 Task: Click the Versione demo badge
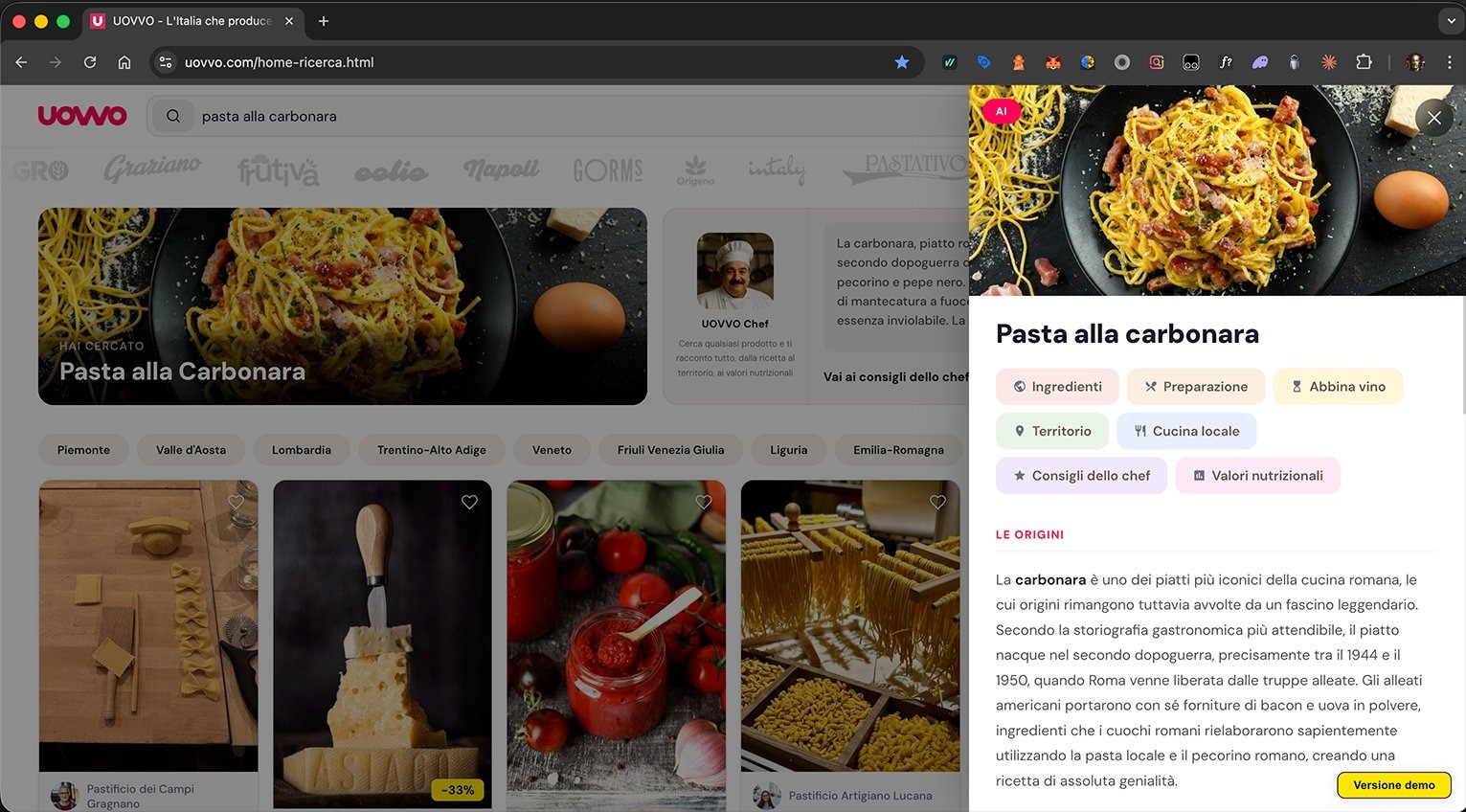(x=1394, y=785)
